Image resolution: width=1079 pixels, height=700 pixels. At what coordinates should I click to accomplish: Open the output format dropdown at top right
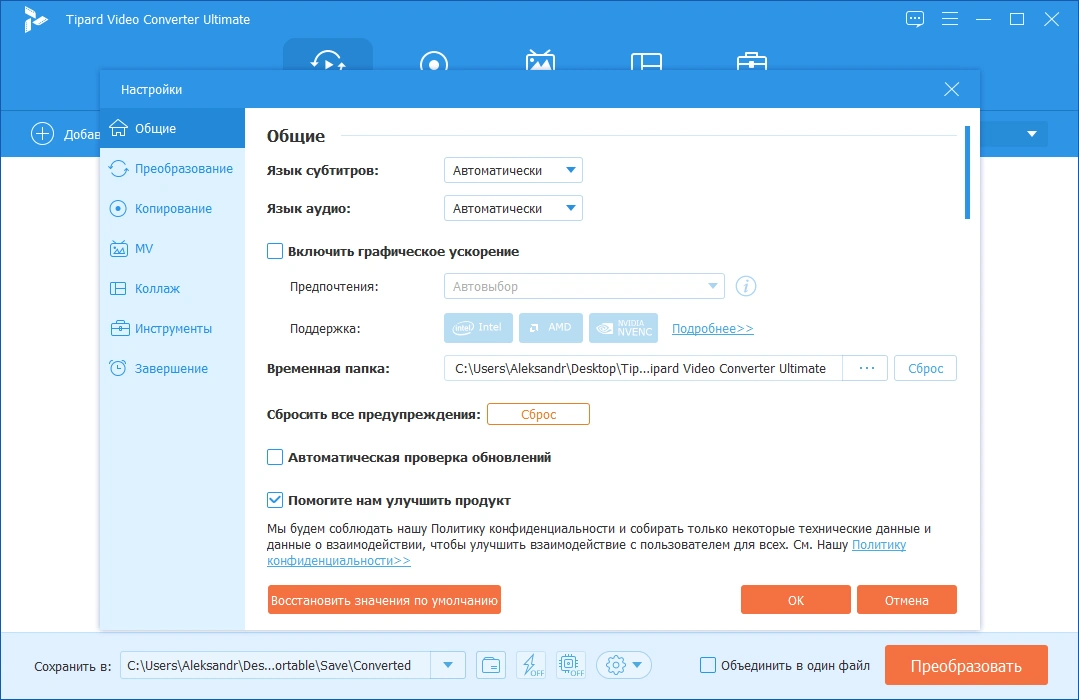pos(1032,134)
